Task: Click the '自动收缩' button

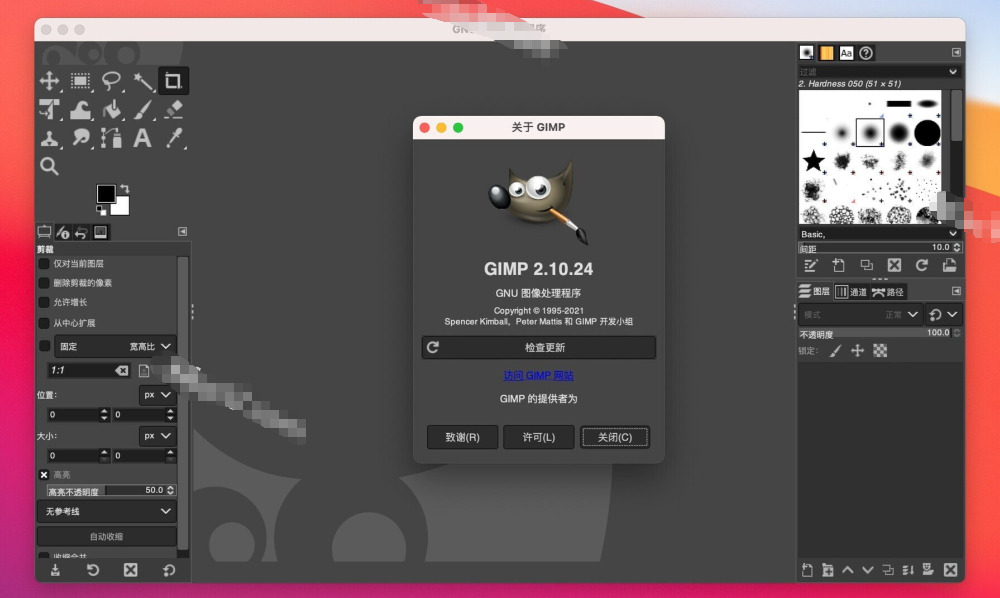Action: point(107,536)
